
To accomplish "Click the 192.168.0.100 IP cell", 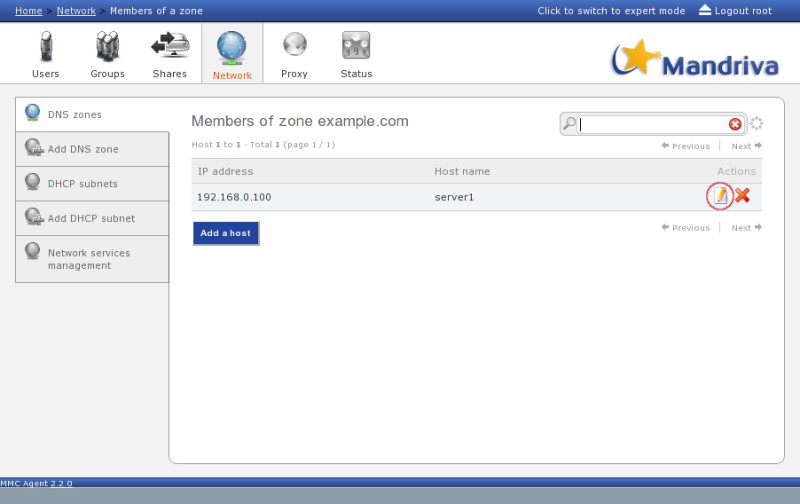I will click(x=234, y=197).
